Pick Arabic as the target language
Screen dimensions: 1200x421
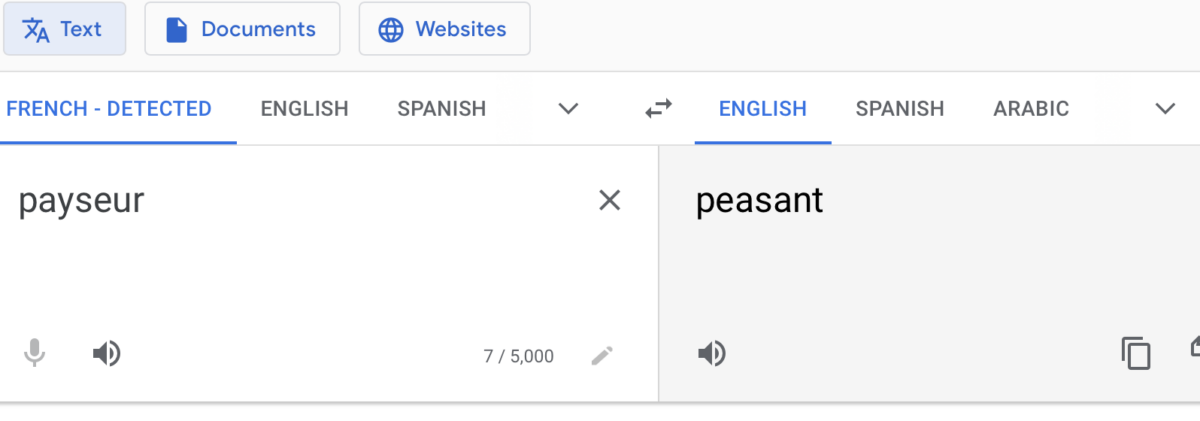click(x=1031, y=109)
